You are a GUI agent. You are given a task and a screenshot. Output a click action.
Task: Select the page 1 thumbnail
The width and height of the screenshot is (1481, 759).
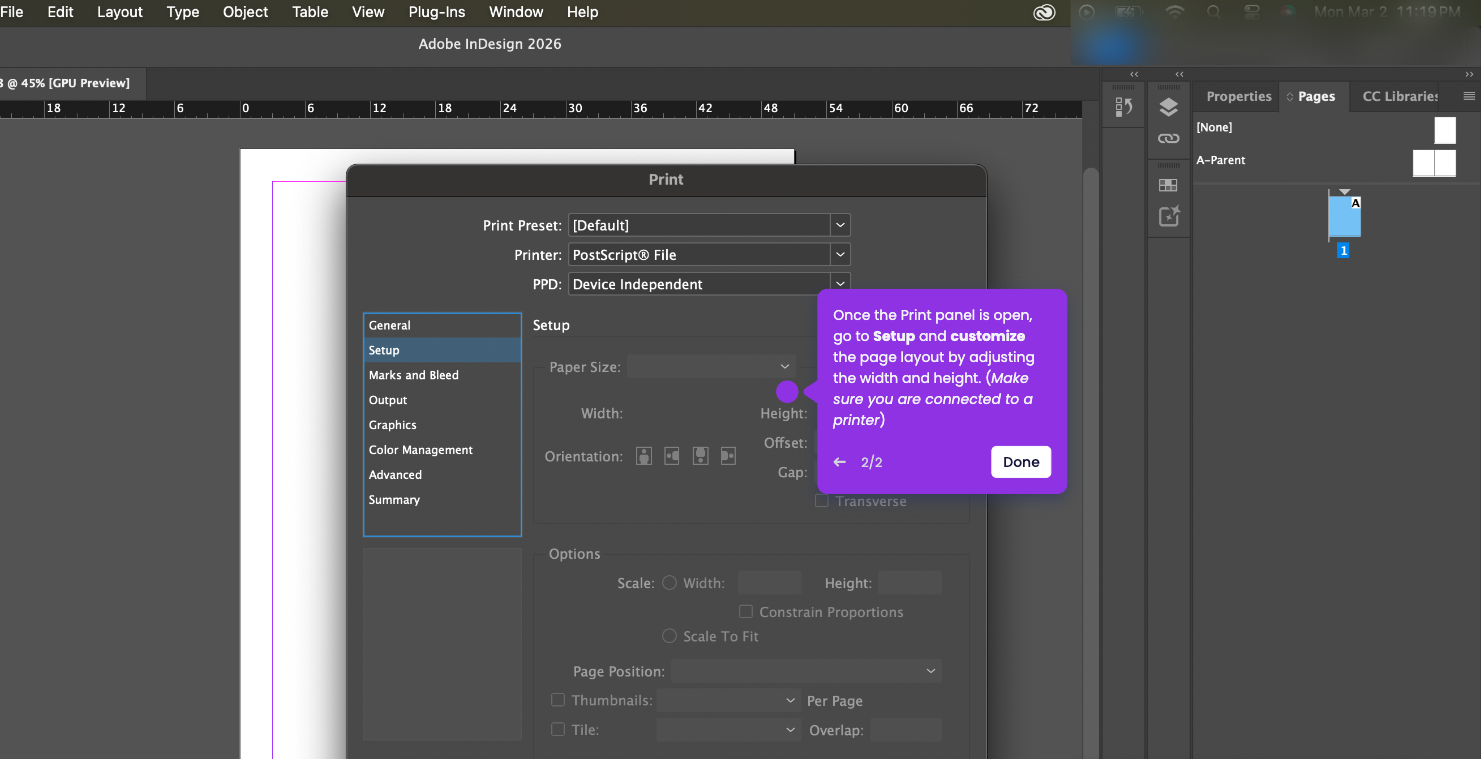pyautogui.click(x=1344, y=217)
